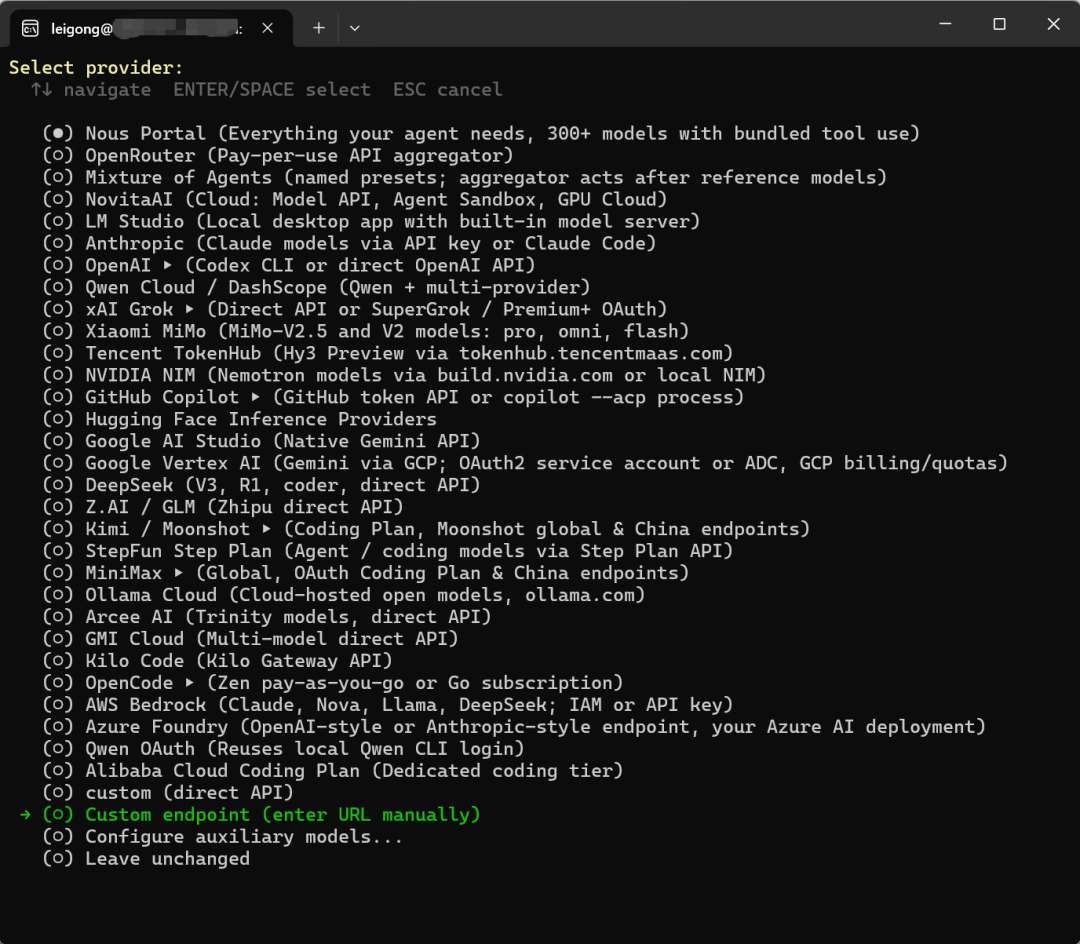1080x944 pixels.
Task: Click 'ENTER/SPACE select' hint text
Action: pyautogui.click(x=271, y=90)
